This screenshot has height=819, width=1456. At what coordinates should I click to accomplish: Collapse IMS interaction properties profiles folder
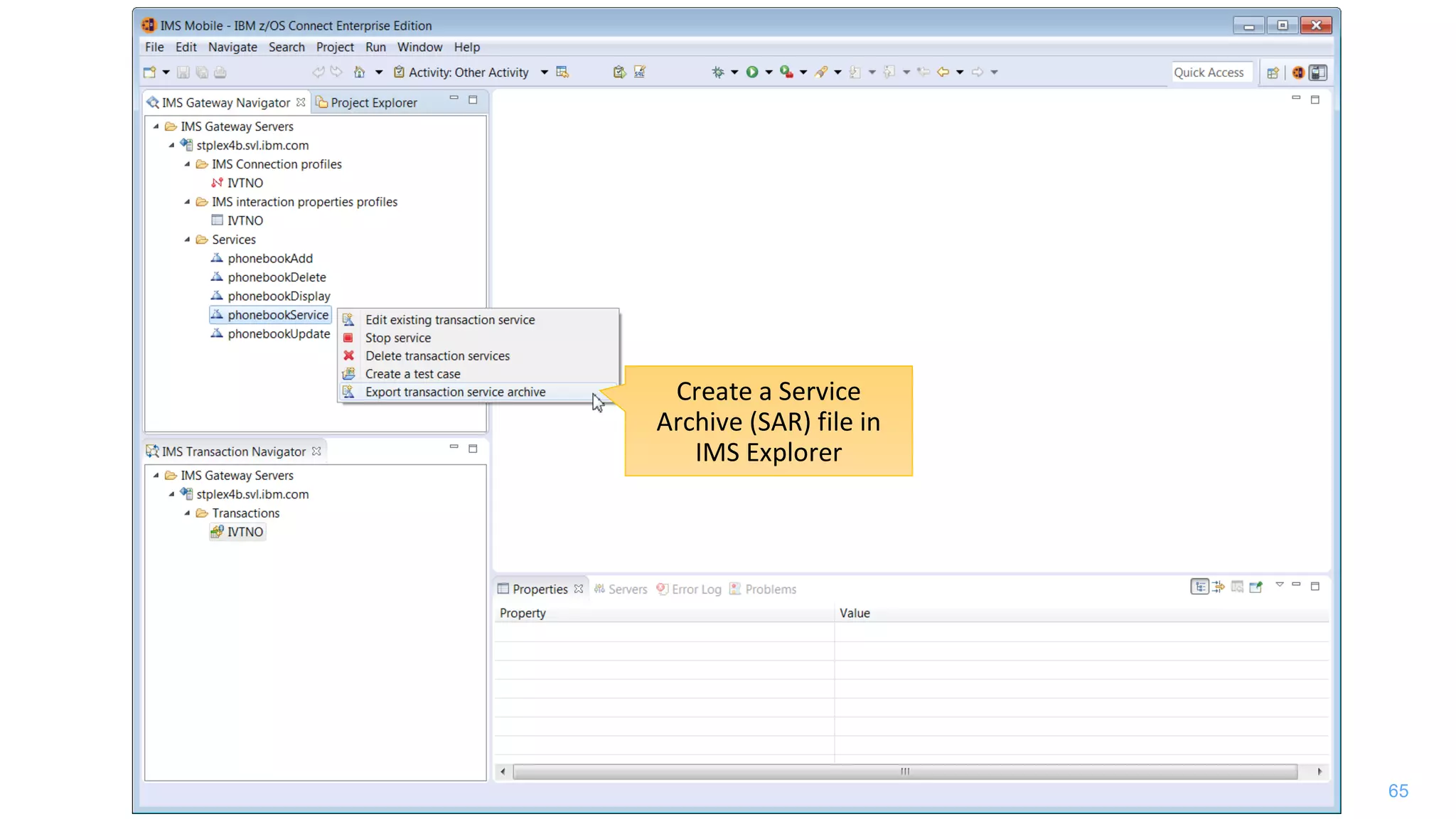tap(188, 202)
